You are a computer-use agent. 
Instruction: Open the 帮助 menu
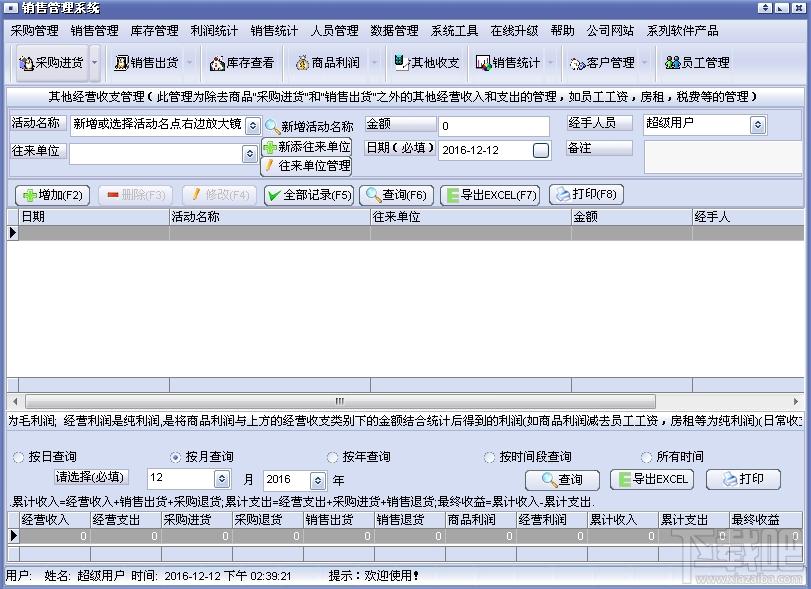pyautogui.click(x=562, y=31)
